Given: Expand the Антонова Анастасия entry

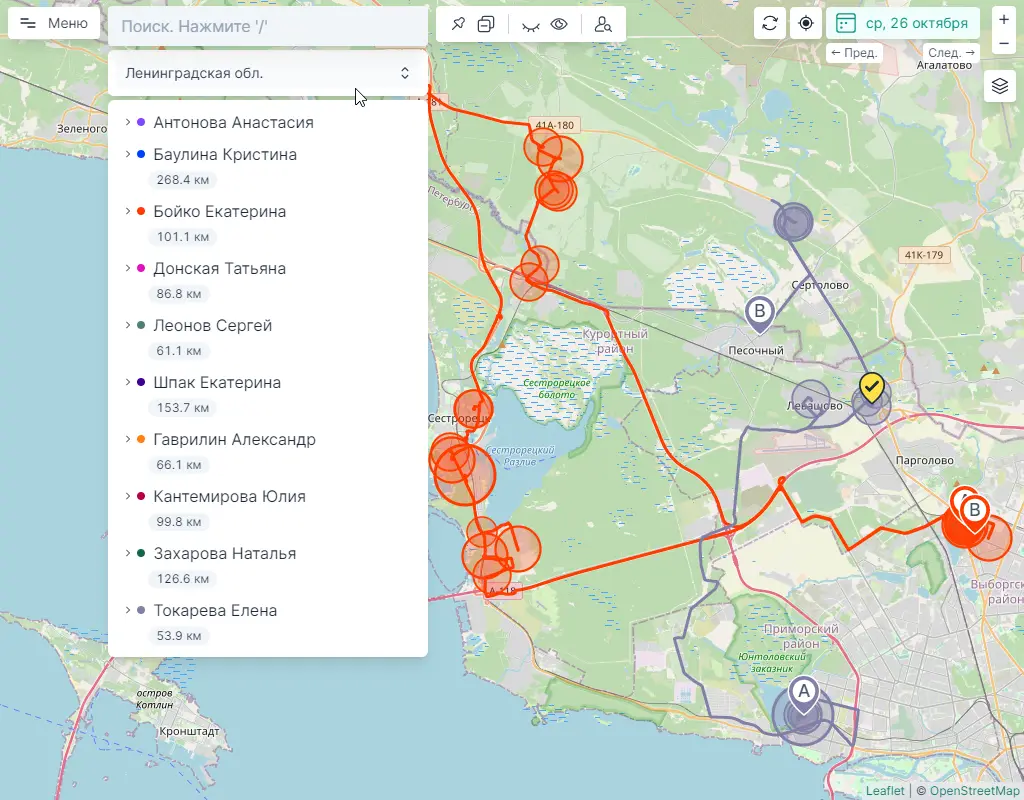Looking at the screenshot, I should click(x=128, y=122).
